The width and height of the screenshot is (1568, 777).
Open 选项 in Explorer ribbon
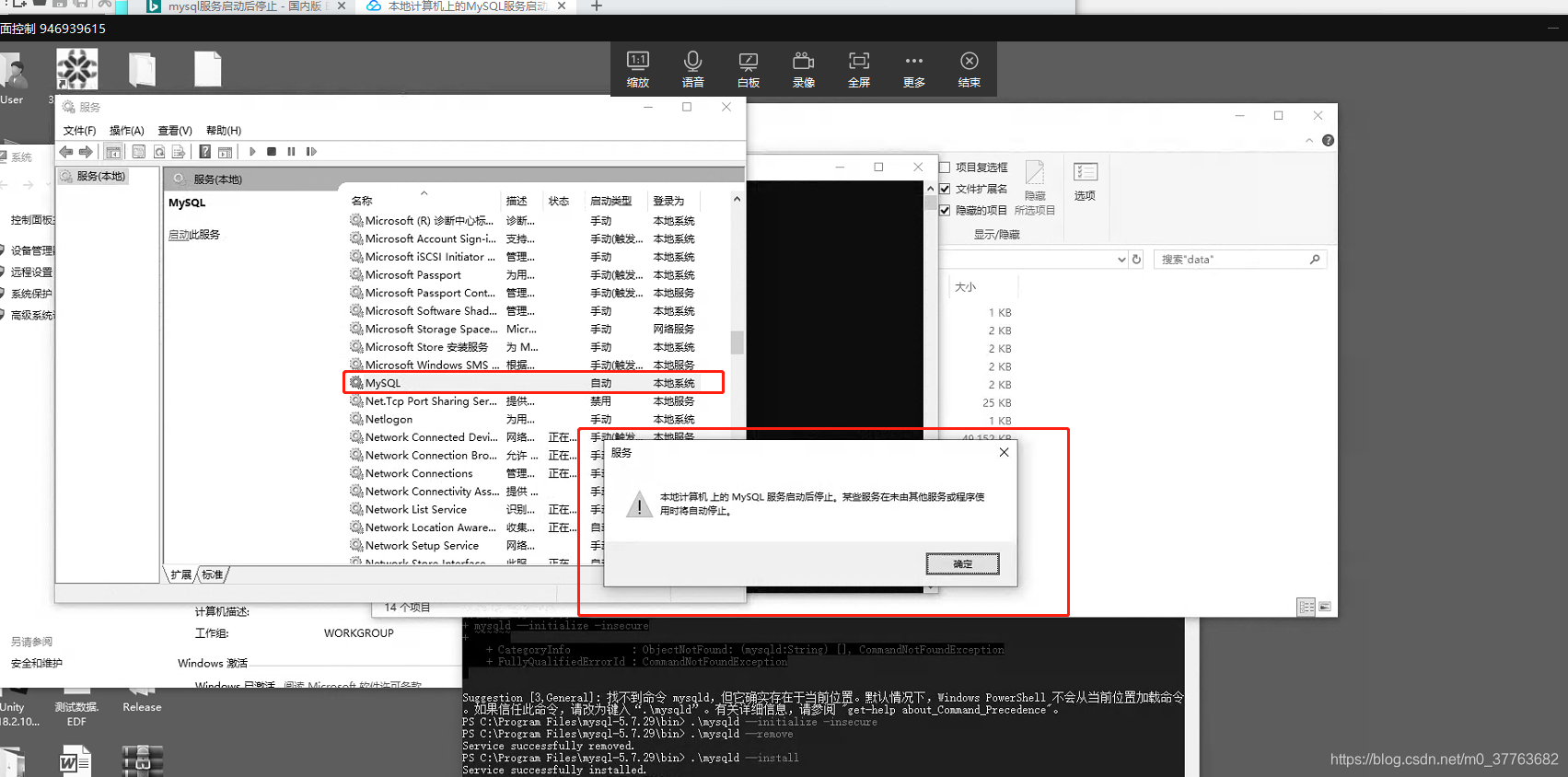coord(1086,181)
